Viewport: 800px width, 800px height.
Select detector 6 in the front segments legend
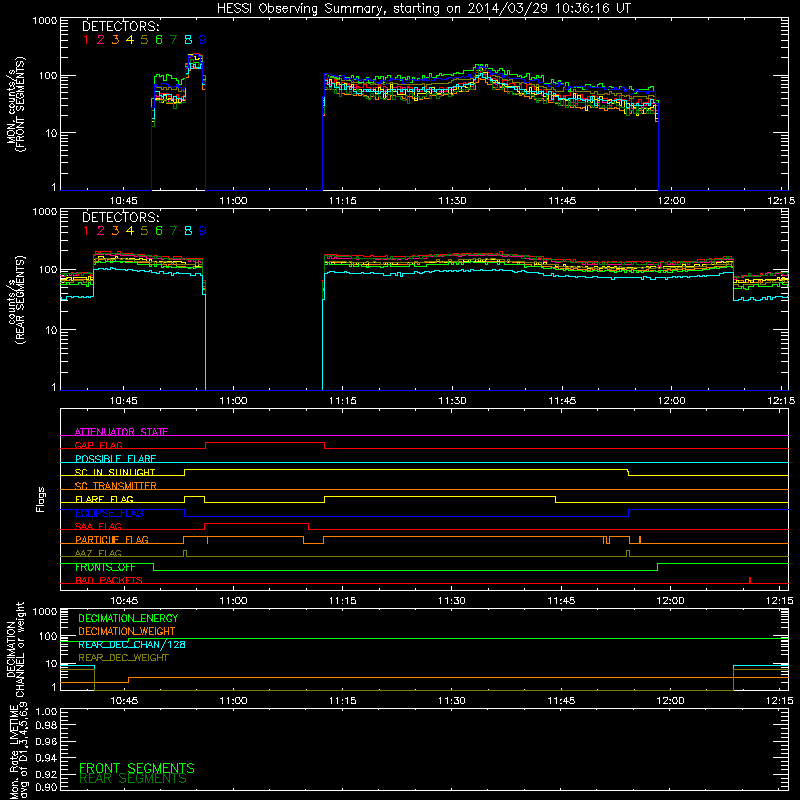[x=159, y=40]
